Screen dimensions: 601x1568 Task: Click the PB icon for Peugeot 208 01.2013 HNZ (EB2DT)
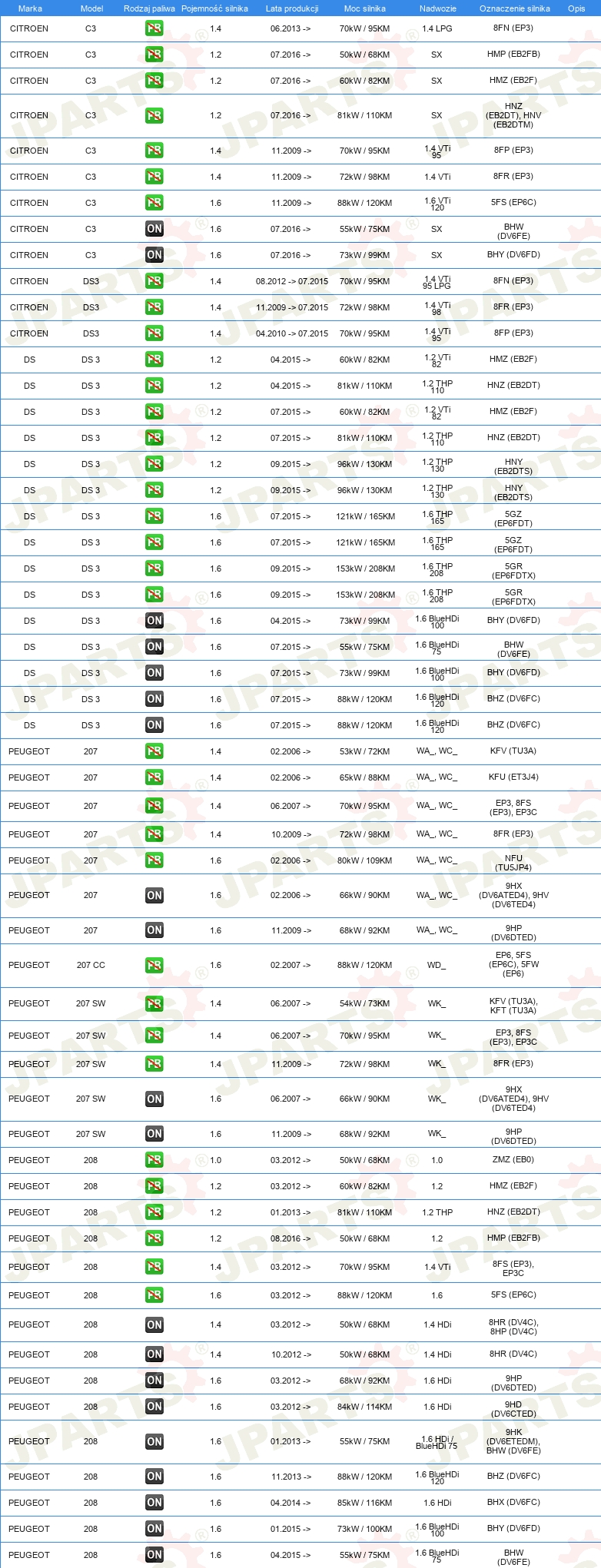pyautogui.click(x=154, y=1212)
